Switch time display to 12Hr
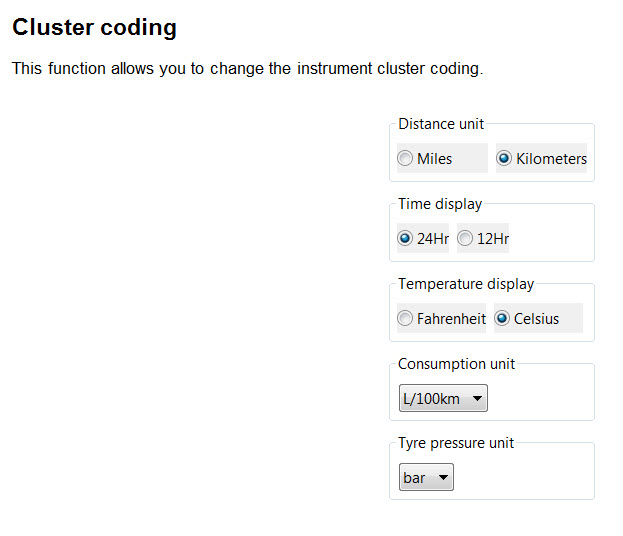Image resolution: width=623 pixels, height=536 pixels. [465, 239]
